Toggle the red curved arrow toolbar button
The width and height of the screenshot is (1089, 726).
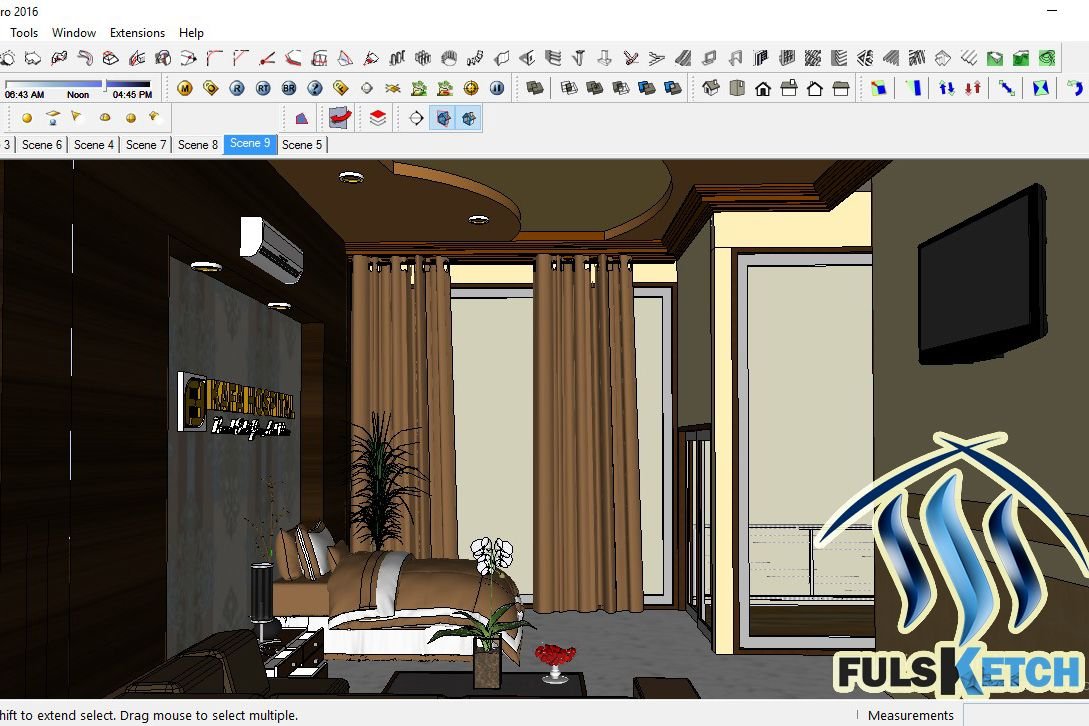click(340, 118)
